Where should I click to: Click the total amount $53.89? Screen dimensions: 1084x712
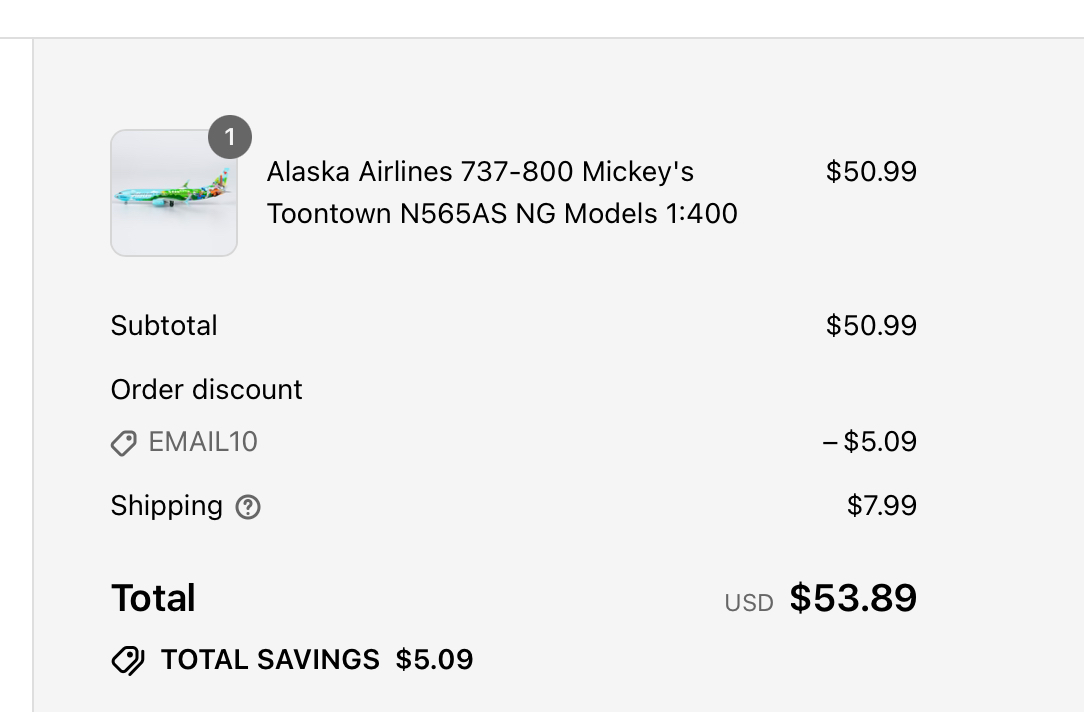[x=853, y=598]
